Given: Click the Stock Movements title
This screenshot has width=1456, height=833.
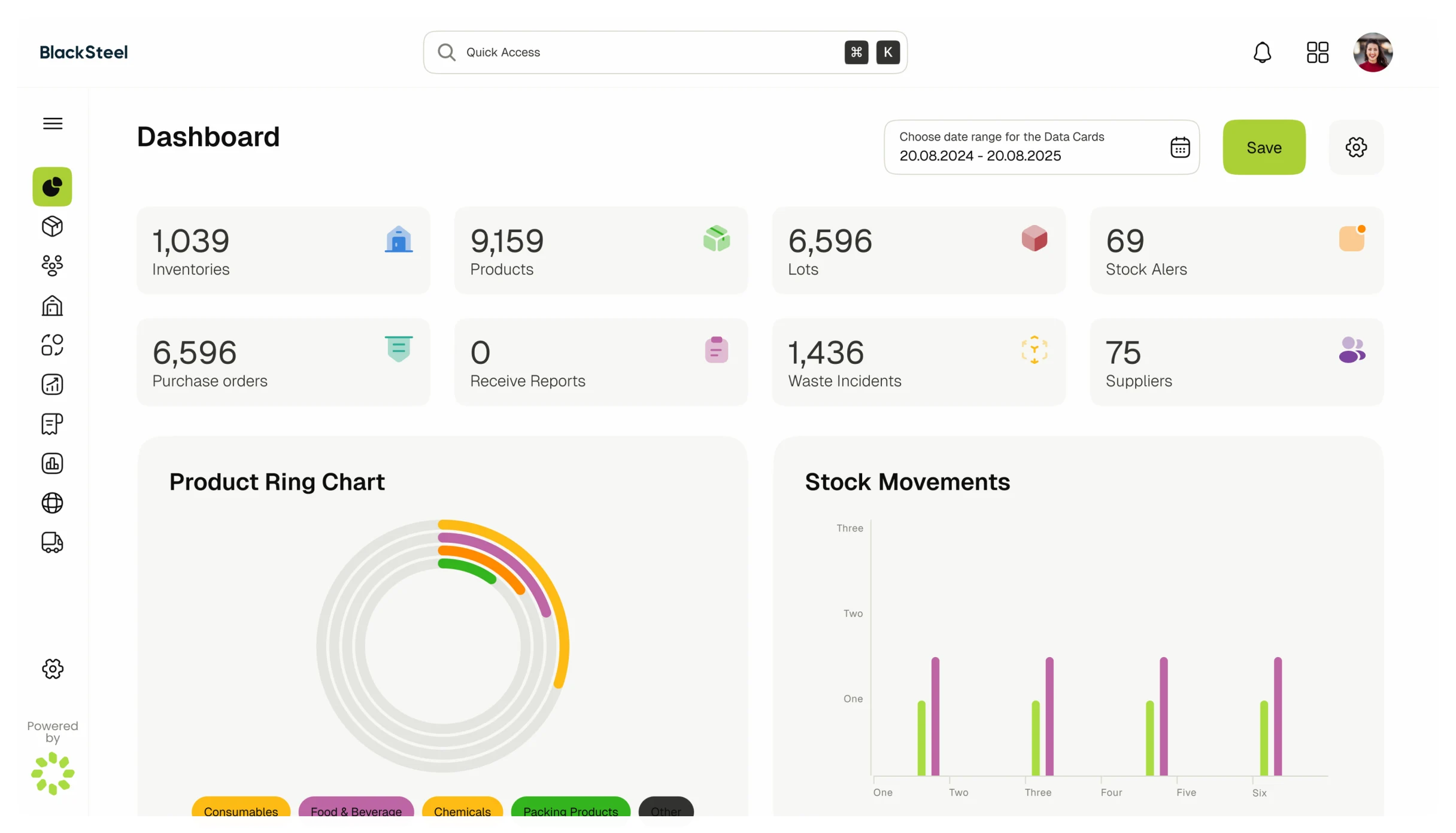Looking at the screenshot, I should point(907,482).
